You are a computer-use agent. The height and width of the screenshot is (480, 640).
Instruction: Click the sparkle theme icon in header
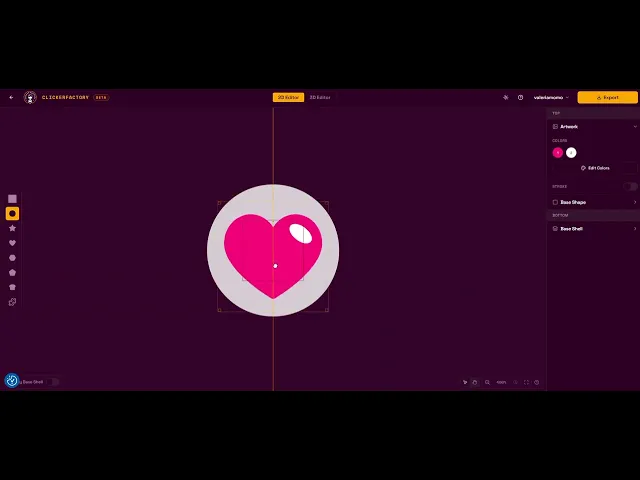pos(506,97)
